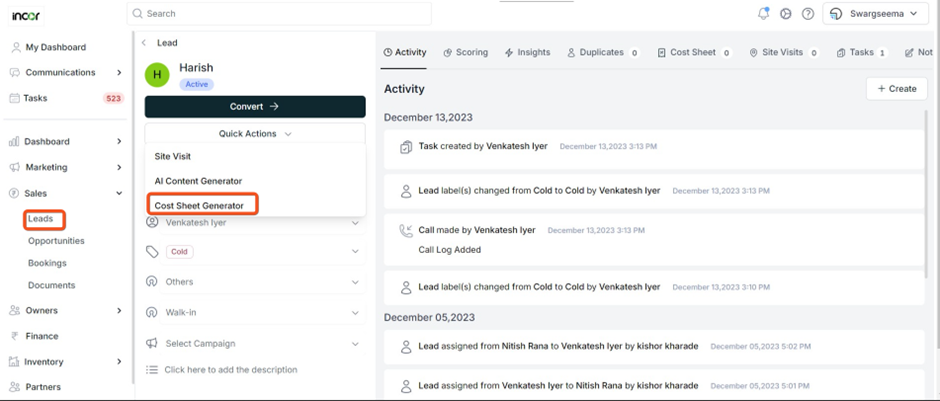Image resolution: width=940 pixels, height=401 pixels.
Task: Expand the Owners sidebar menu
Action: point(119,310)
